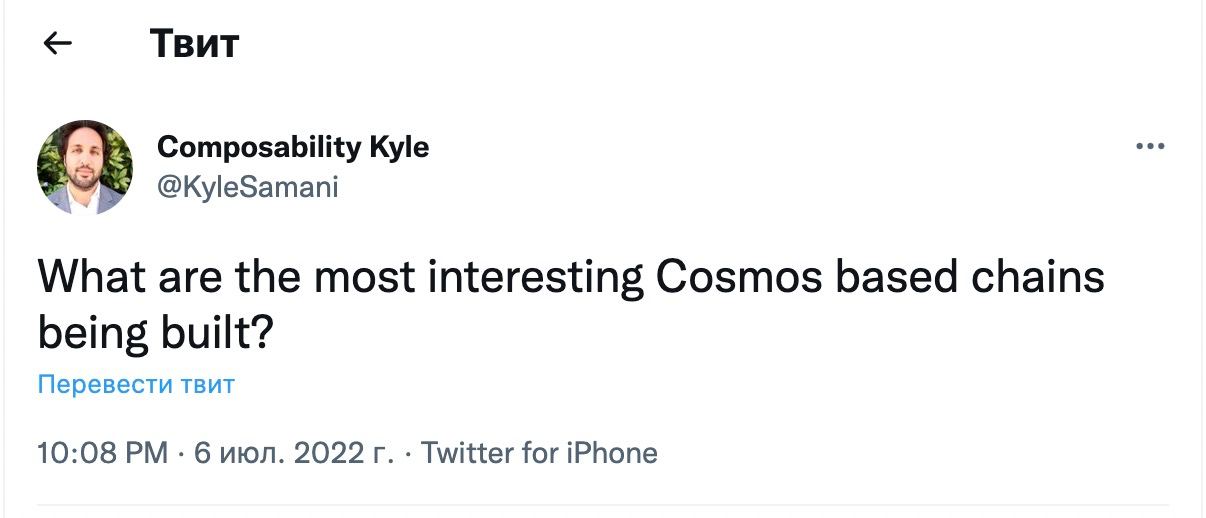Open the three-dot more options menu
The image size is (1206, 518).
coord(1151,147)
